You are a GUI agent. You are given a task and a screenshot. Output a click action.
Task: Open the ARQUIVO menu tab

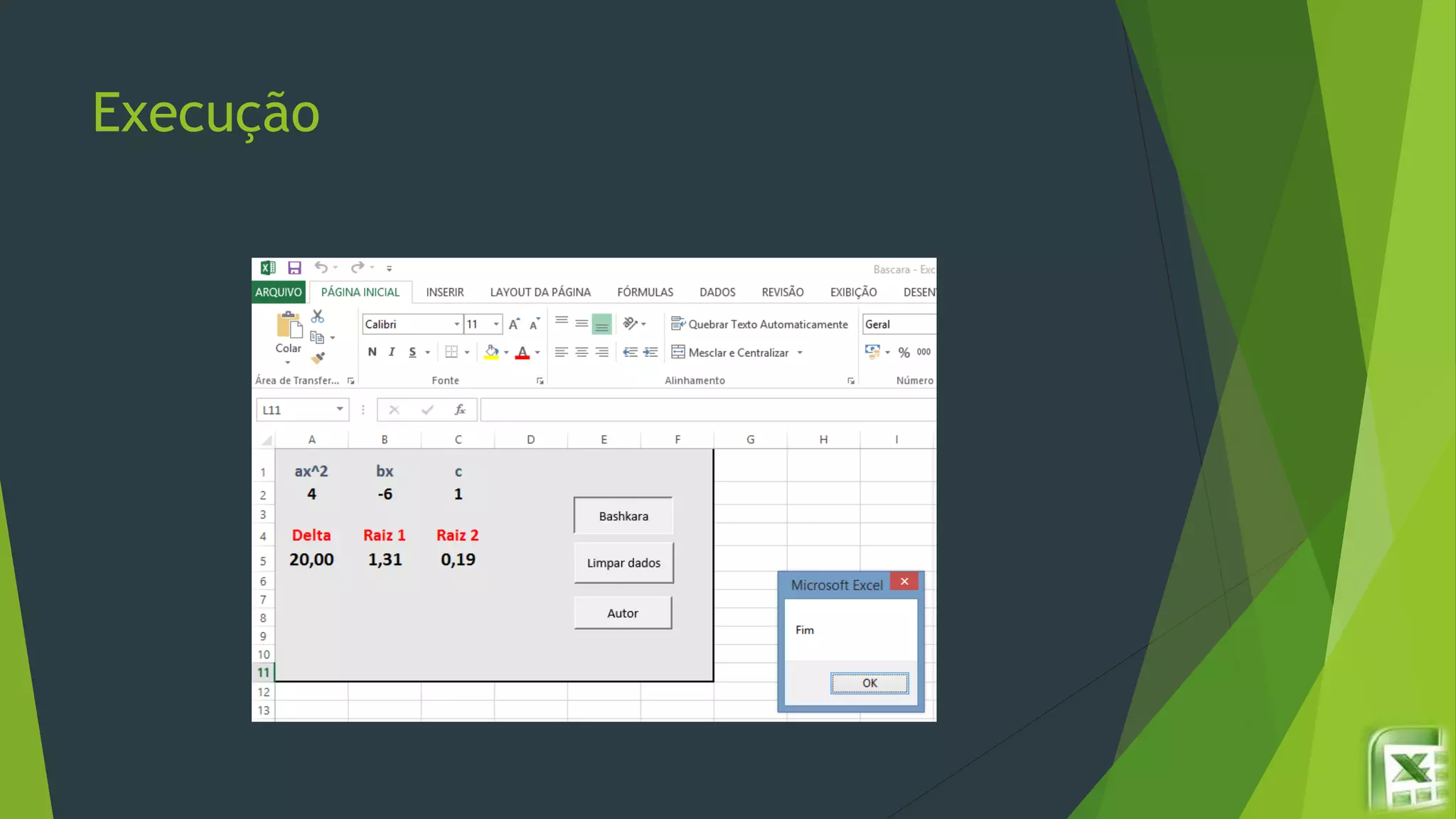tap(279, 292)
